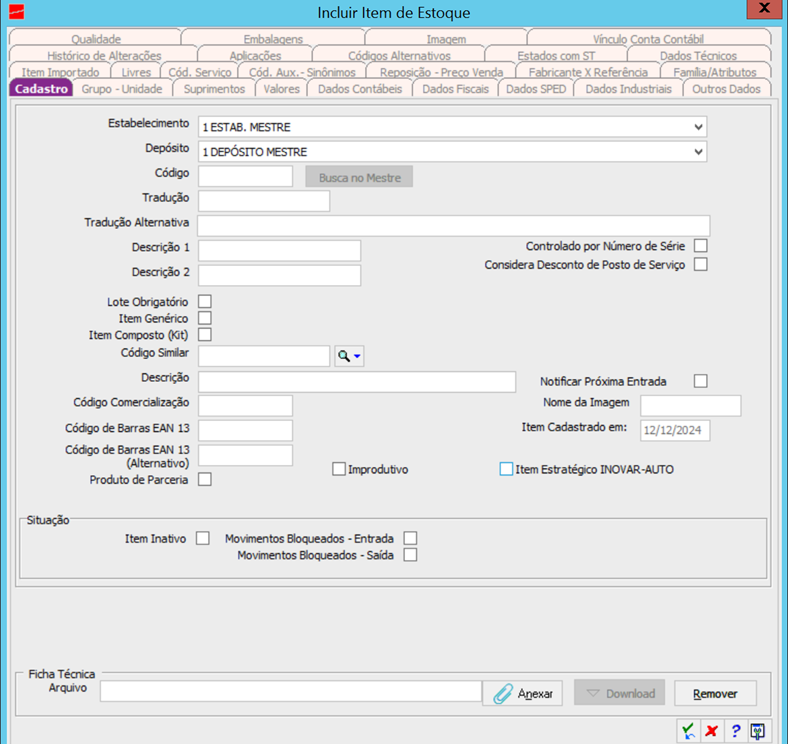788x744 pixels.
Task: Expand the Estabelecimento dropdown
Action: click(x=697, y=127)
